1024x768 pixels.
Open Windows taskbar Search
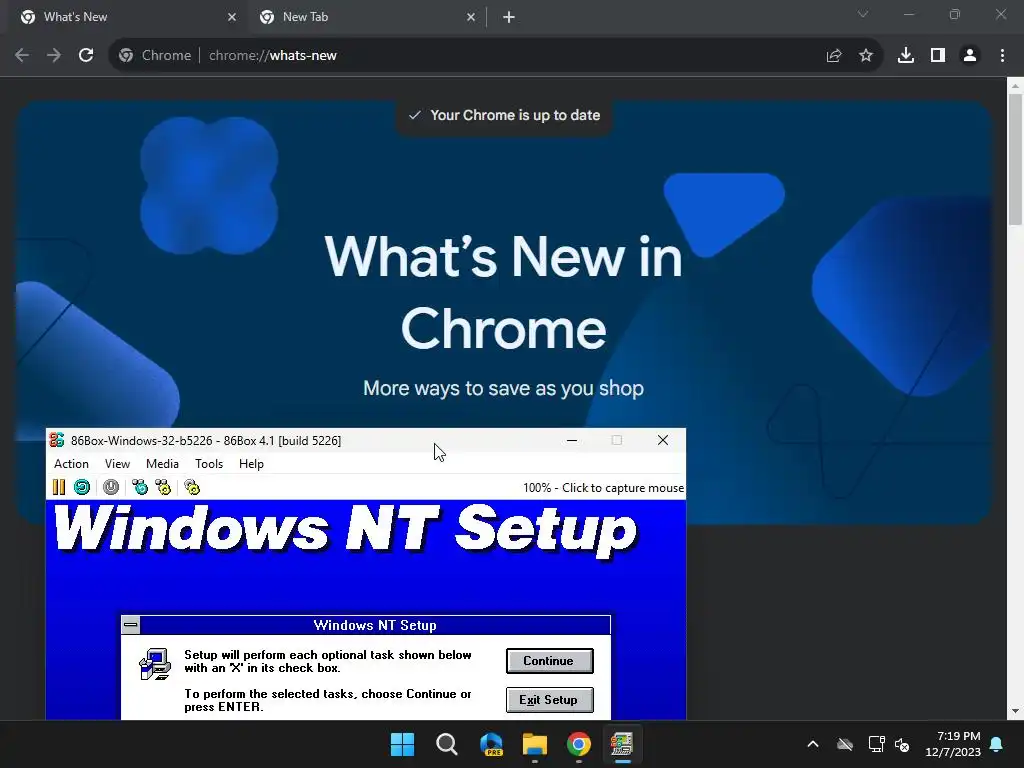coord(447,744)
